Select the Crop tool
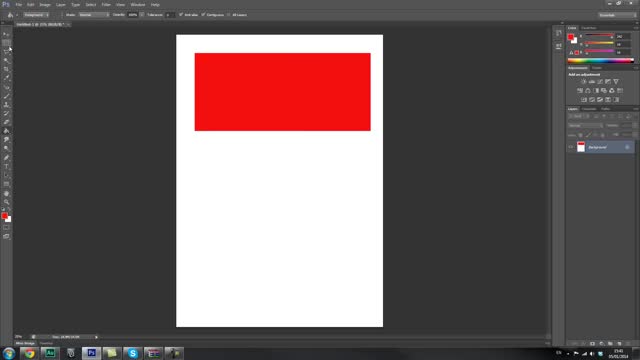This screenshot has height=360, width=640. click(6, 69)
